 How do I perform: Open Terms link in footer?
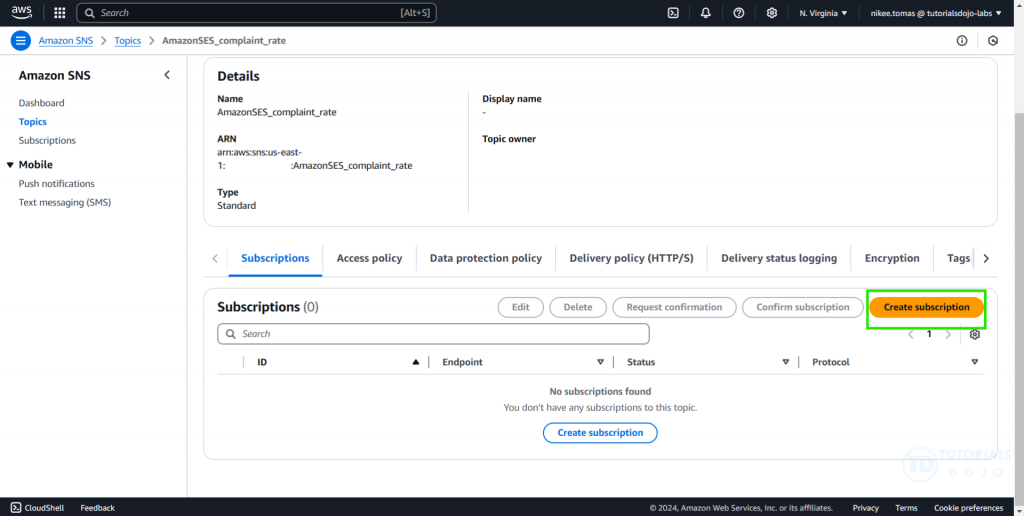tap(906, 508)
